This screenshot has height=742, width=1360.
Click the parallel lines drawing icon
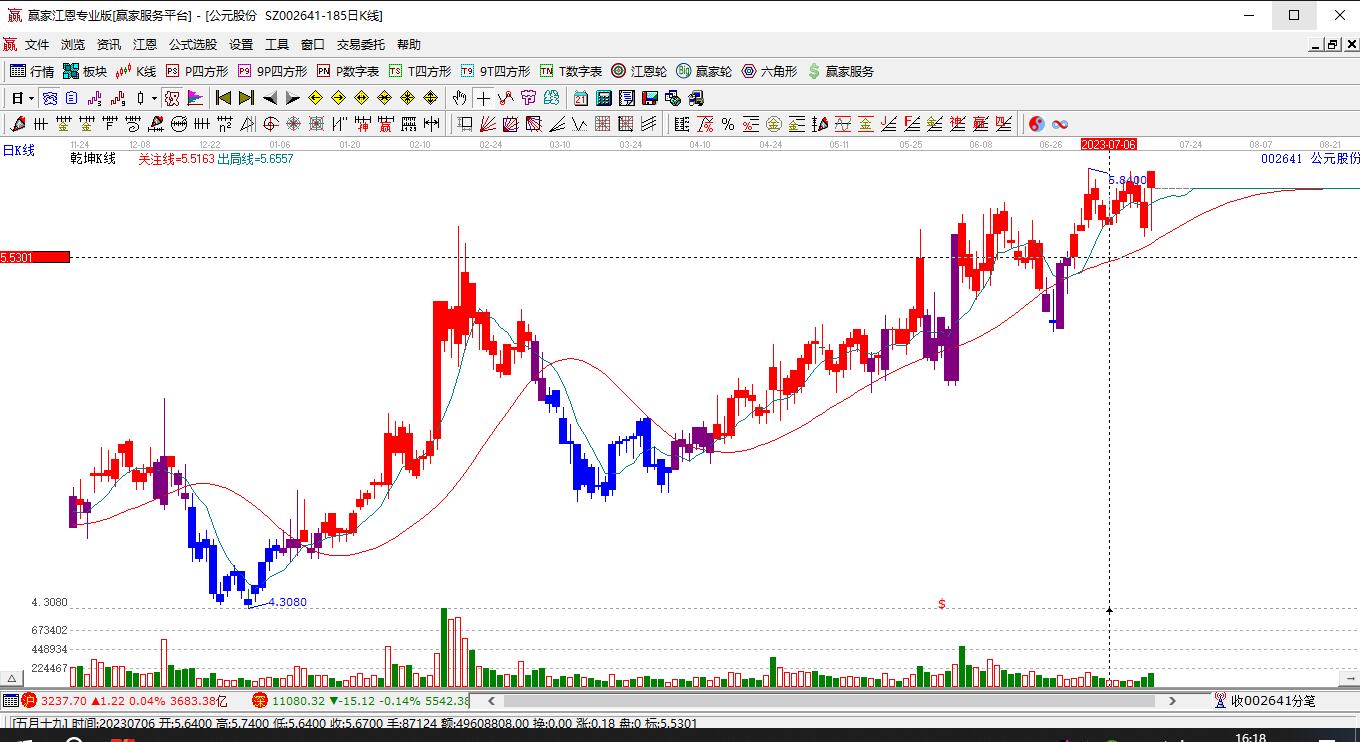(648, 124)
